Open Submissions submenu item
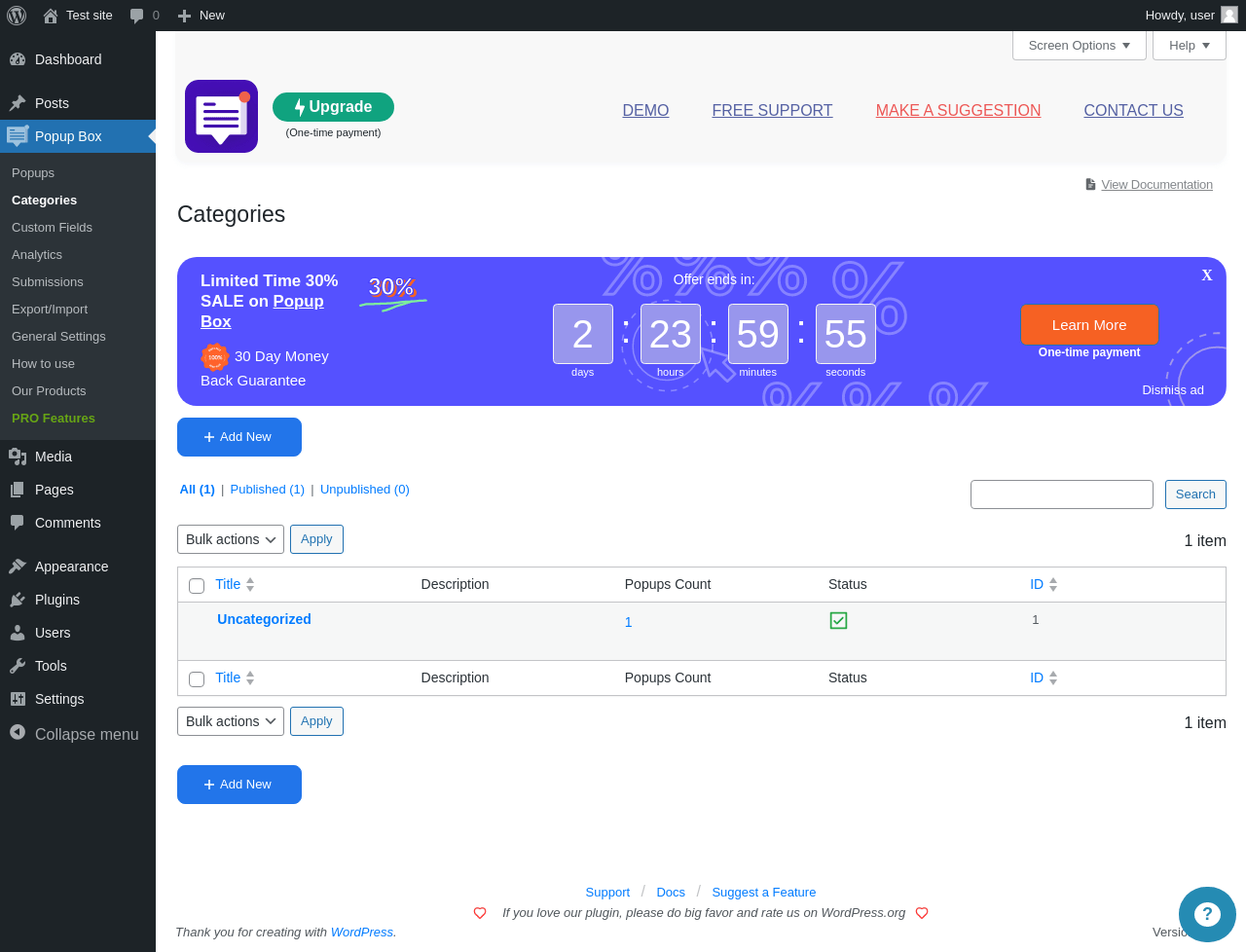This screenshot has width=1246, height=952. pyautogui.click(x=48, y=282)
